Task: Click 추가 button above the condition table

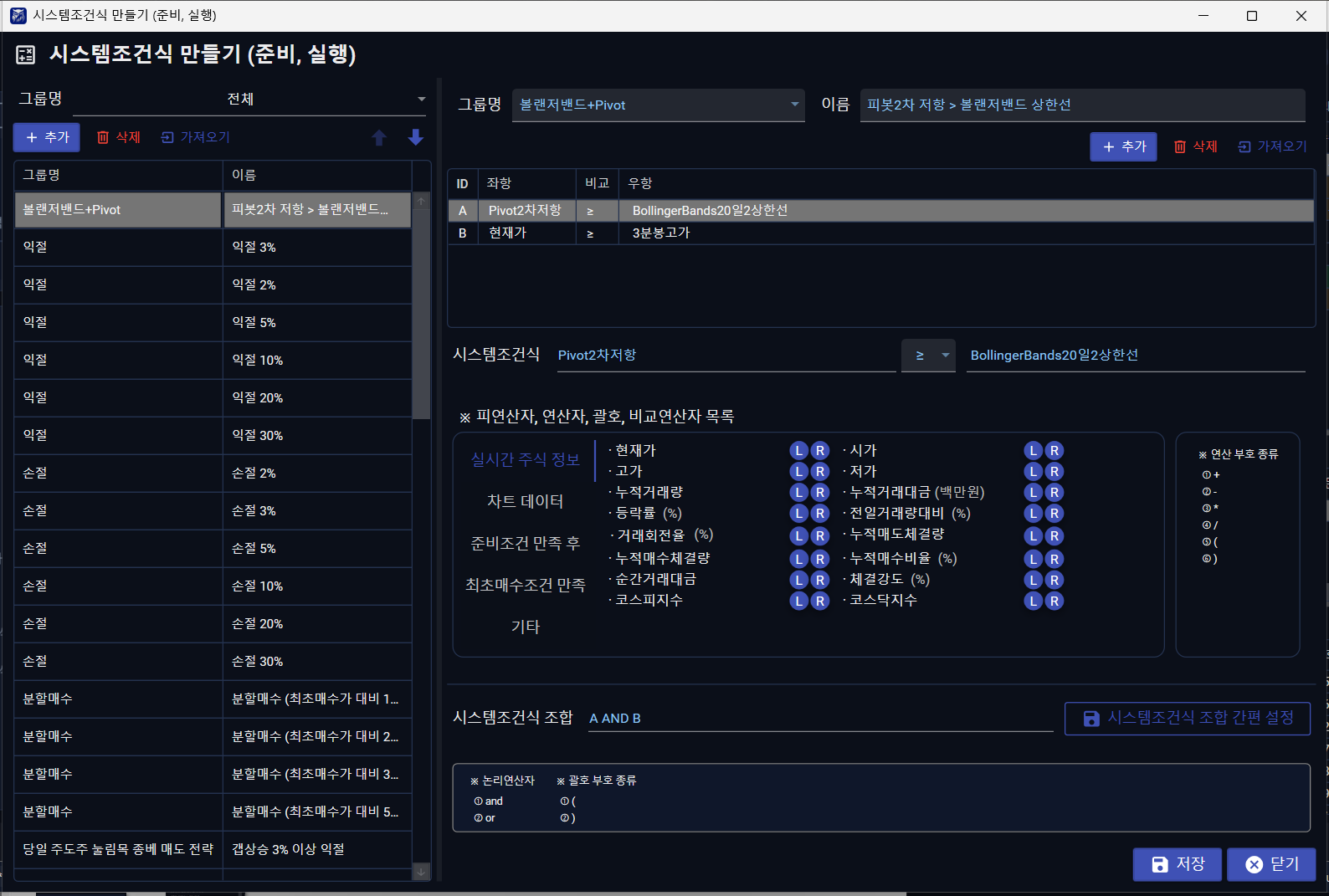Action: coord(1123,146)
